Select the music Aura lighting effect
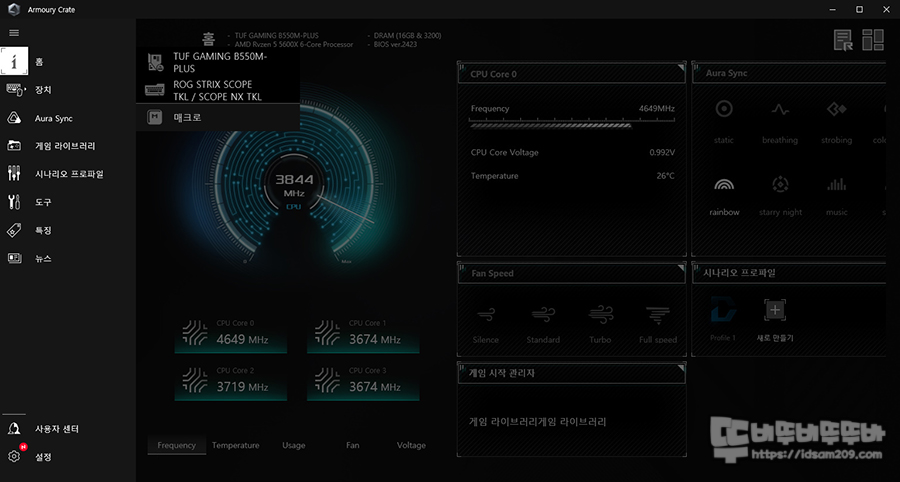The image size is (900, 482). point(836,196)
